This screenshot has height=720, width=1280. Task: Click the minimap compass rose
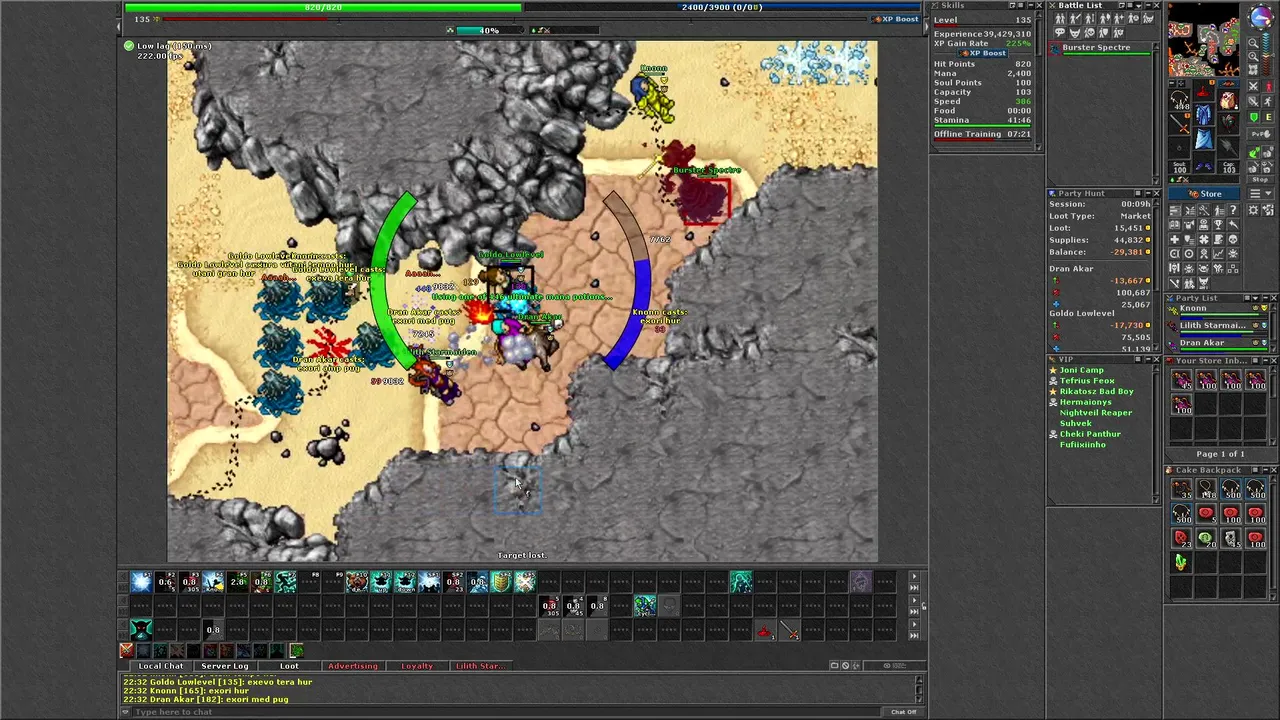(1262, 17)
